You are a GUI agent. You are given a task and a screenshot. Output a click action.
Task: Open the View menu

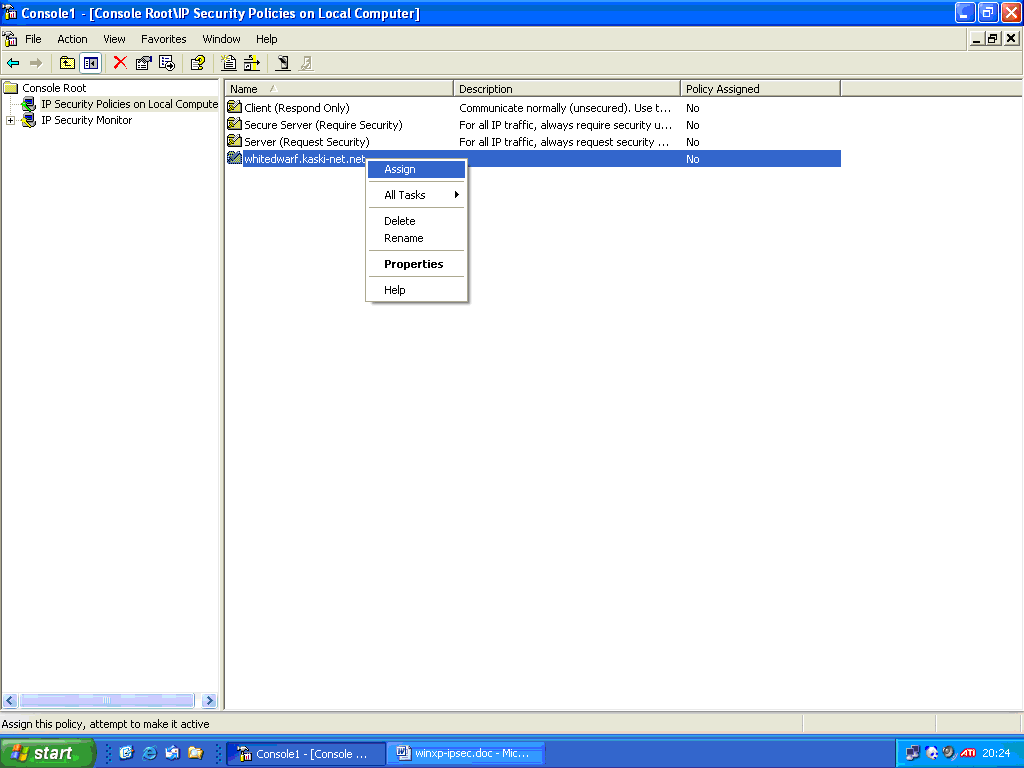tap(114, 39)
